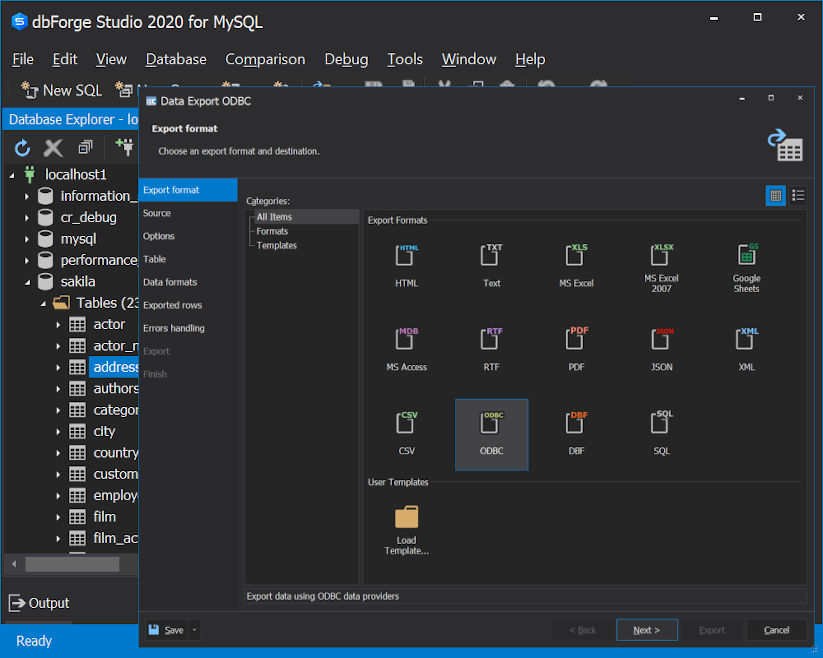Screen dimensions: 823x658
Task: Collapse the localhost1 connection node
Action: pos(12,175)
